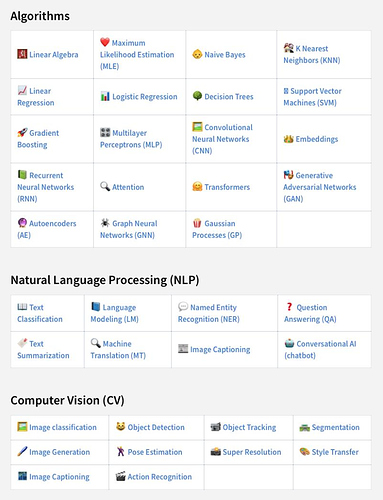Open the Linear Algebra link
383x500 pixels.
click(54, 55)
